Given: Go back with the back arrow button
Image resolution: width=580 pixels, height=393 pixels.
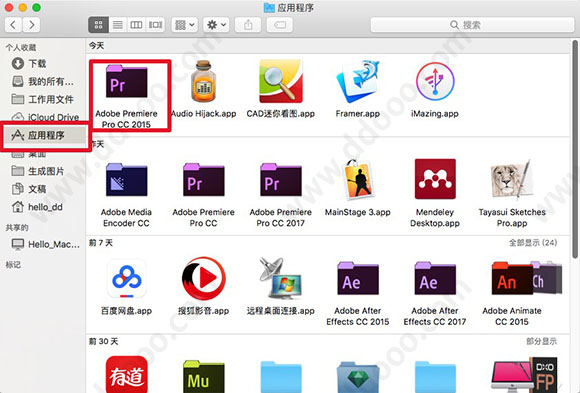Looking at the screenshot, I should pyautogui.click(x=13, y=25).
